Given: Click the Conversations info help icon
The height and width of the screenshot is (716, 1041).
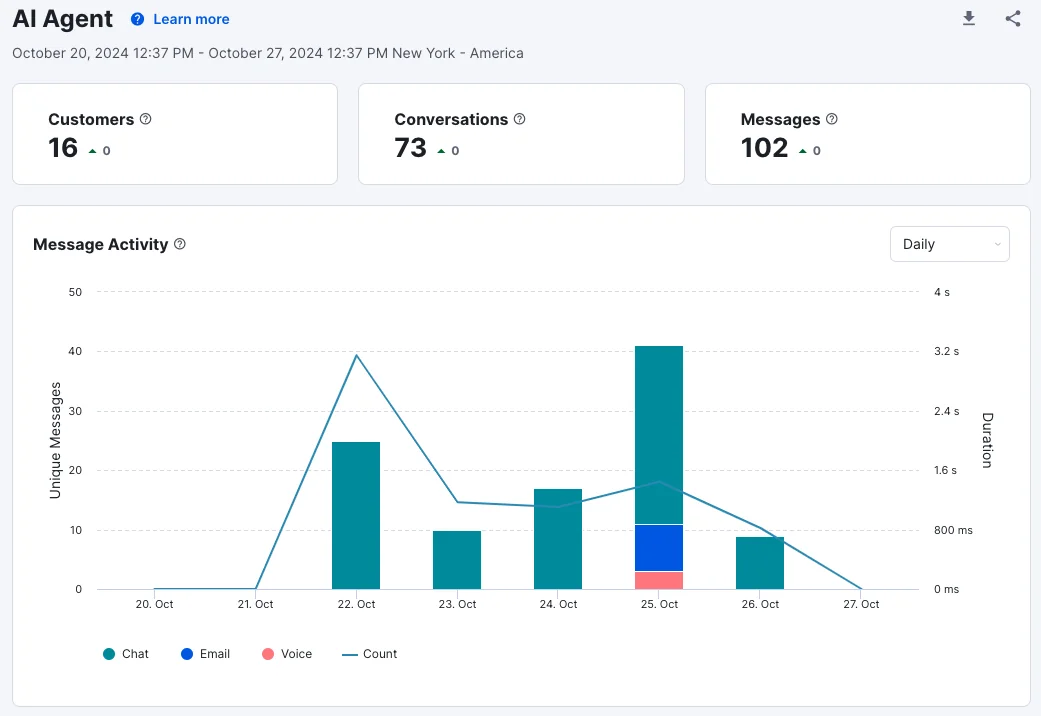Looking at the screenshot, I should 520,119.
